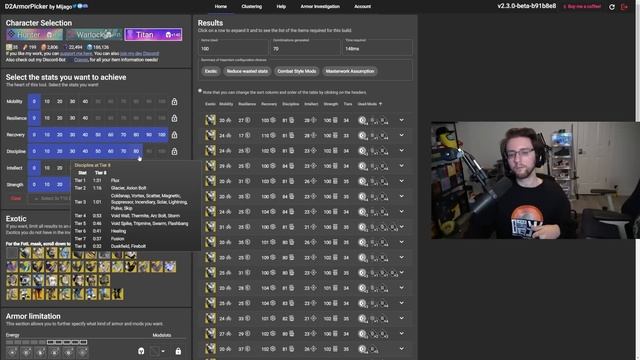Sort results by the Strength column header
This screenshot has width=640, height=360.
point(331,104)
